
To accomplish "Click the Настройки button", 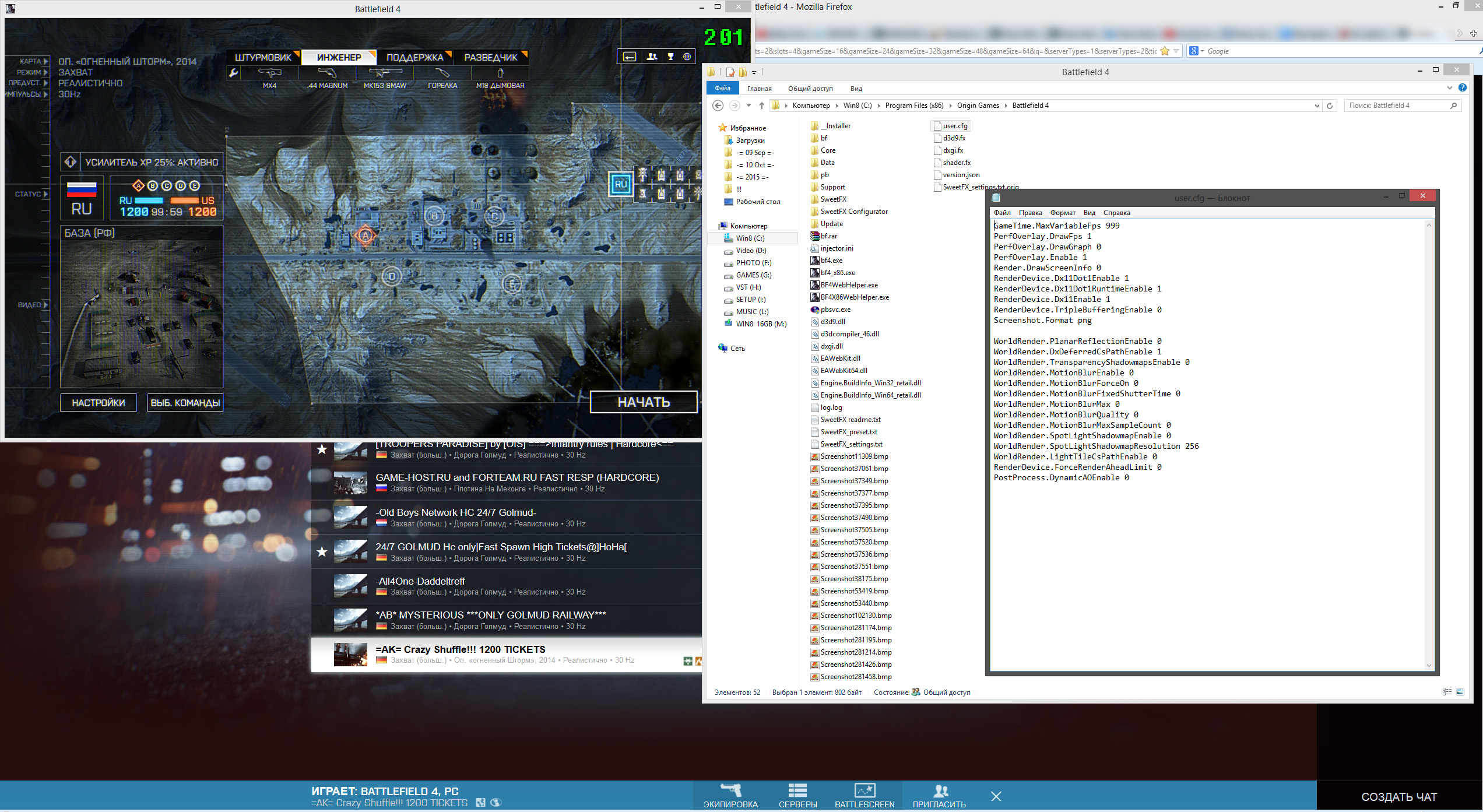I will point(98,403).
